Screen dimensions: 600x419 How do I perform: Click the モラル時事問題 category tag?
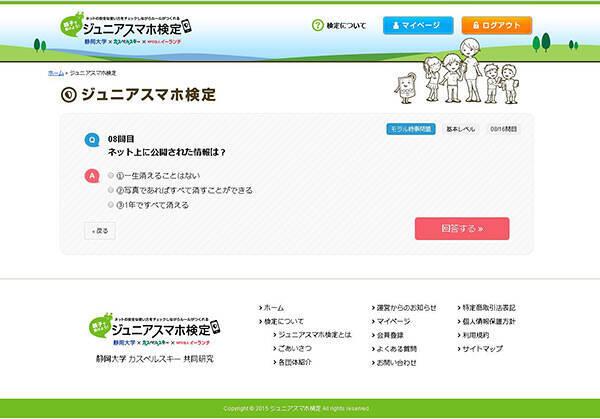point(412,129)
